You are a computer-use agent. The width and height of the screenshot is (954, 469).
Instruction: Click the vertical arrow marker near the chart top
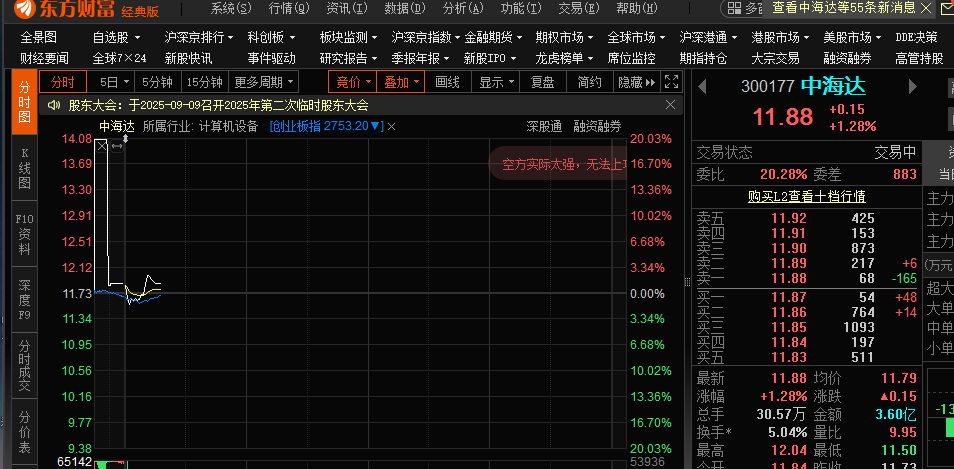tap(125, 139)
